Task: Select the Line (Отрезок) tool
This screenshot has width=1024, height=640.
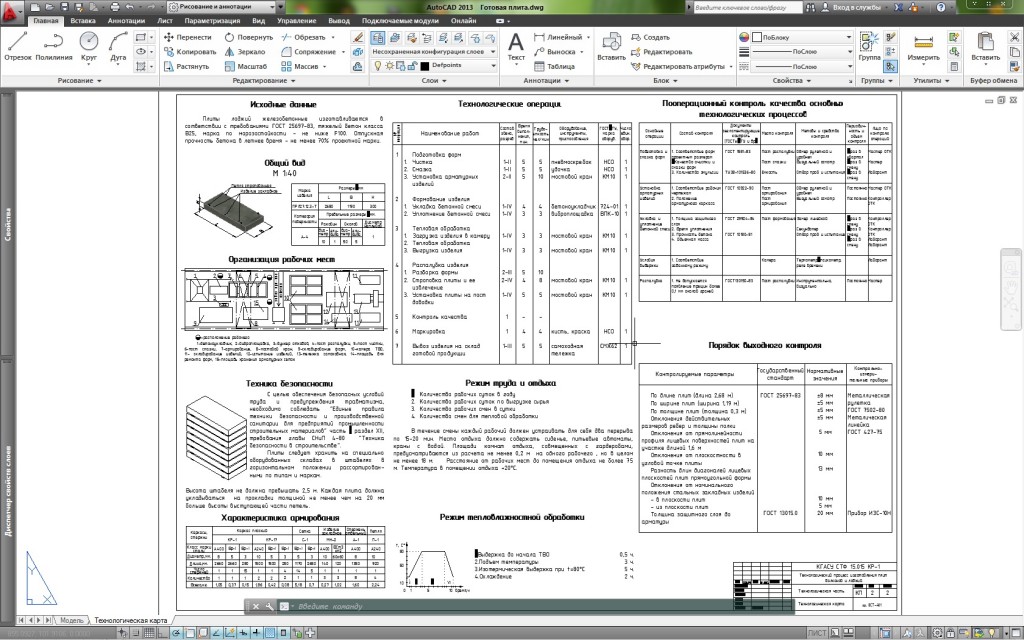Action: [18, 46]
